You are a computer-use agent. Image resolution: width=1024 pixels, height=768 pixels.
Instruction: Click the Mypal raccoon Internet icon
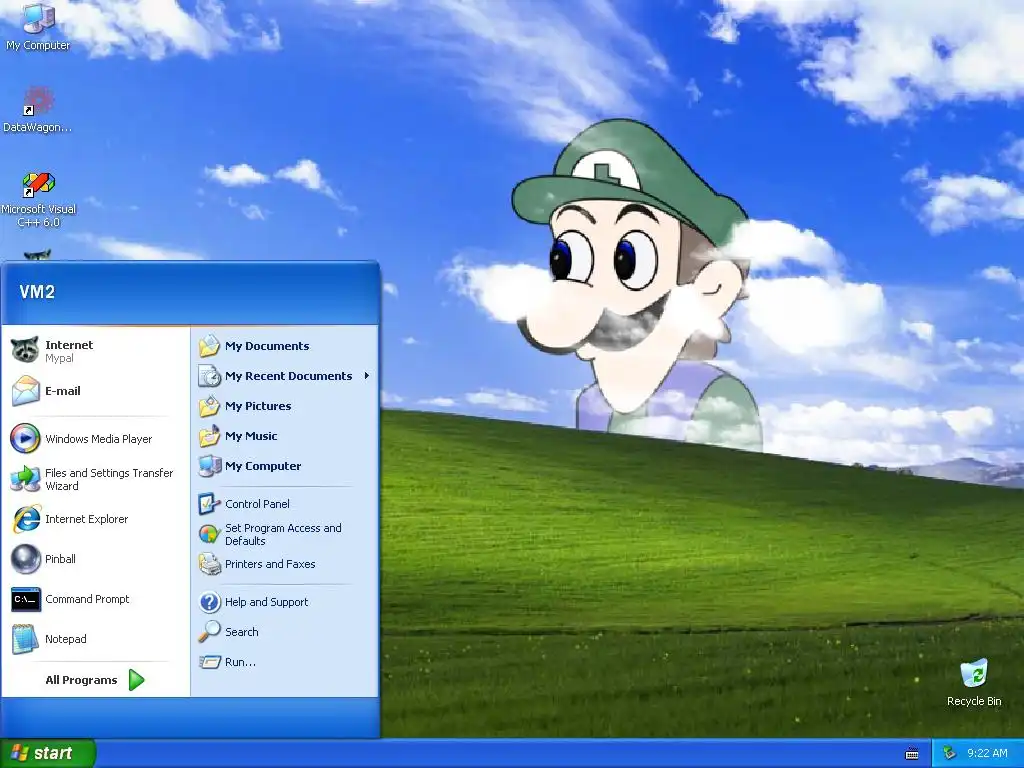click(x=25, y=351)
